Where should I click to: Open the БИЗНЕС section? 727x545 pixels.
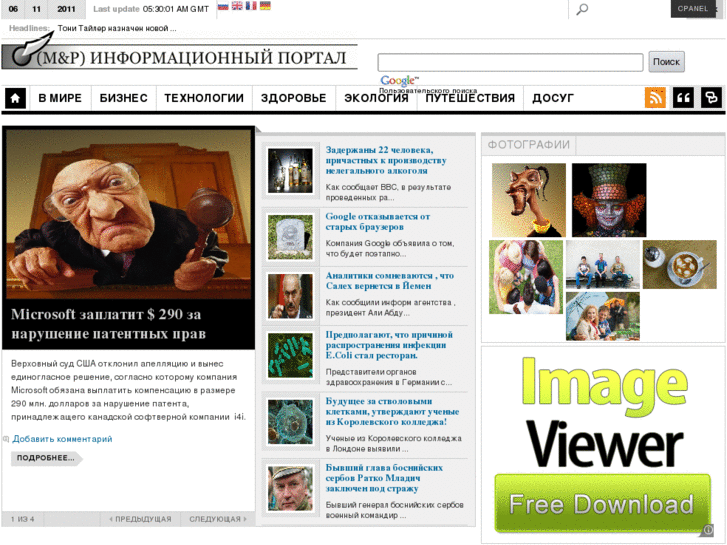pyautogui.click(x=123, y=98)
